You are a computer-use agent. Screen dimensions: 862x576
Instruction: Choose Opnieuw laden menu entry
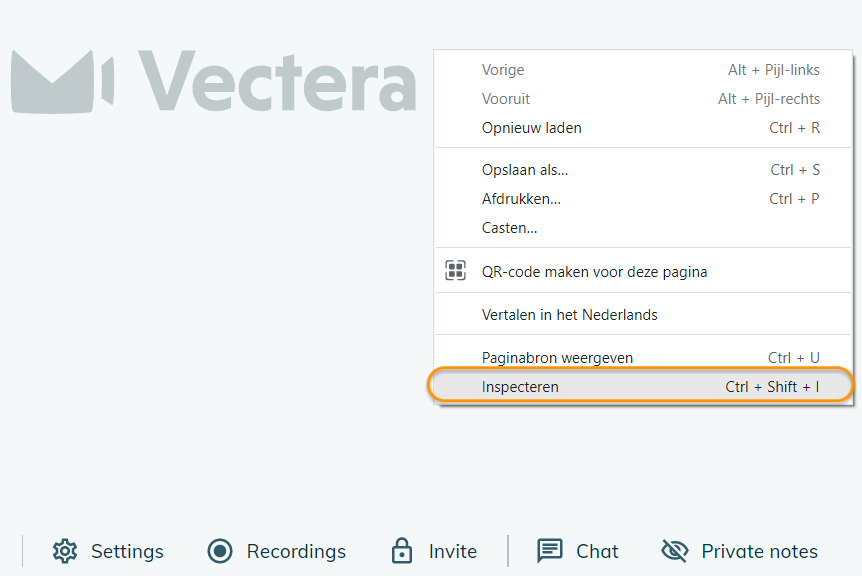[531, 128]
